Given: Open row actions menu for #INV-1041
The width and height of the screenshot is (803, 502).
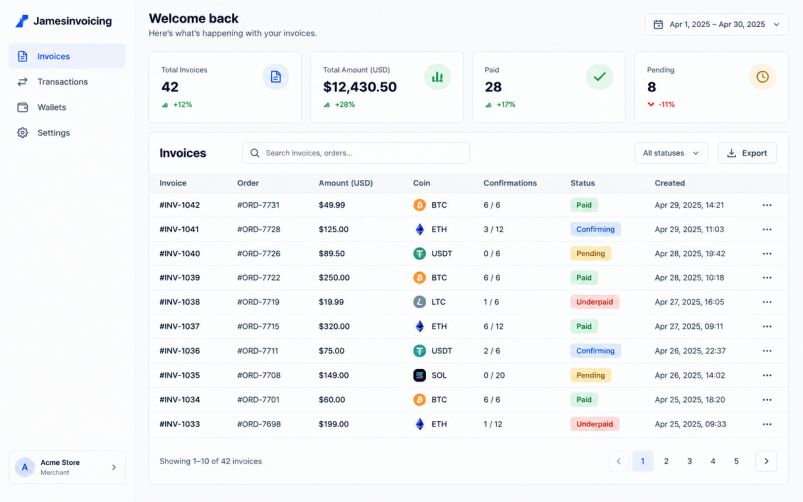Looking at the screenshot, I should tap(767, 229).
